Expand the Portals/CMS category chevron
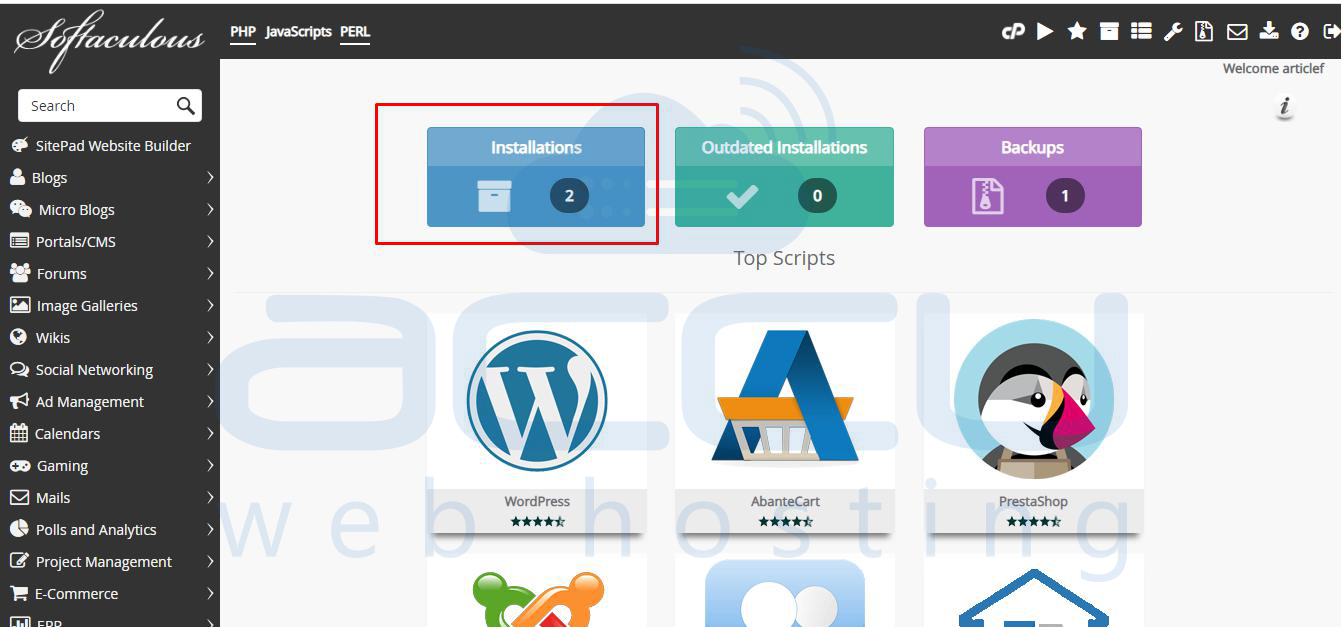 coord(210,242)
